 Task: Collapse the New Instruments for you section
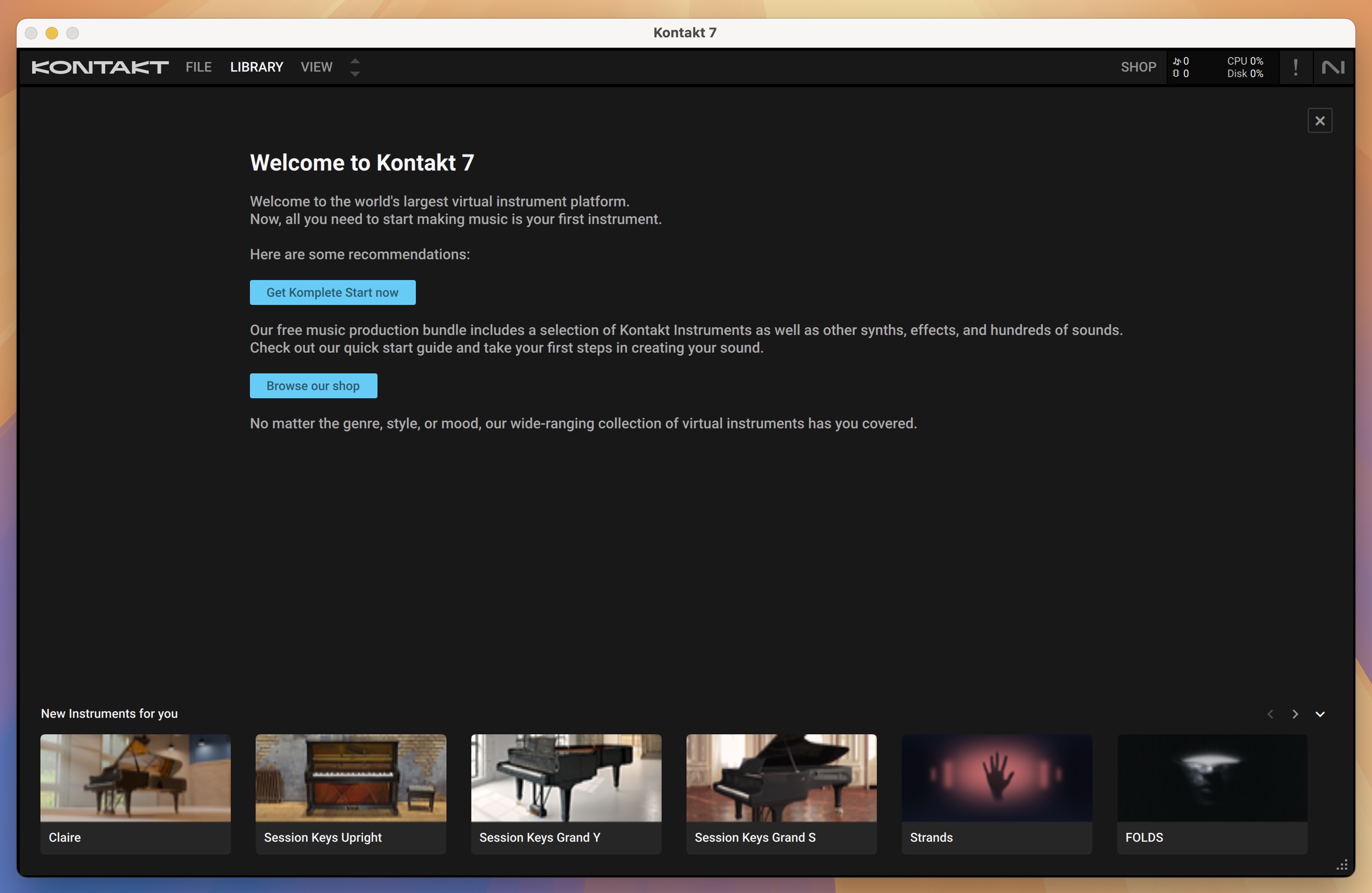(x=1320, y=714)
